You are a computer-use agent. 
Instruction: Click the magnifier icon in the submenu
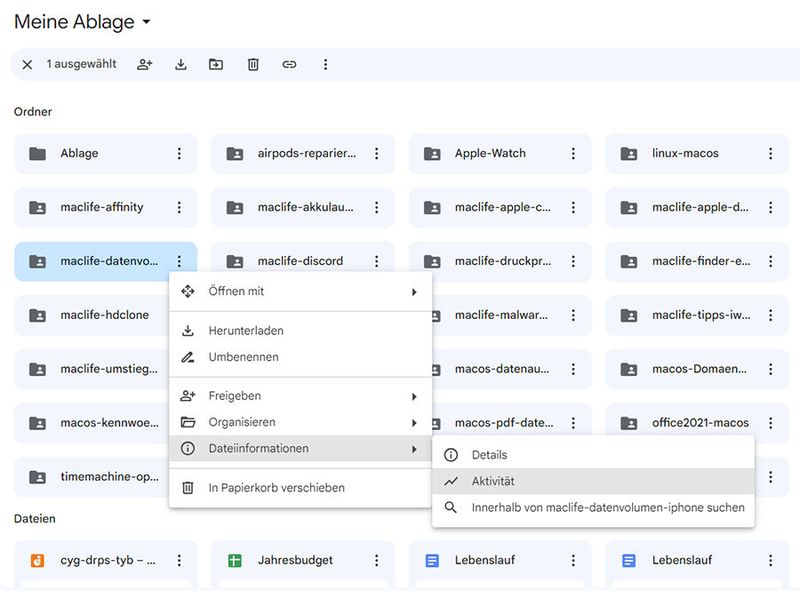(x=453, y=509)
